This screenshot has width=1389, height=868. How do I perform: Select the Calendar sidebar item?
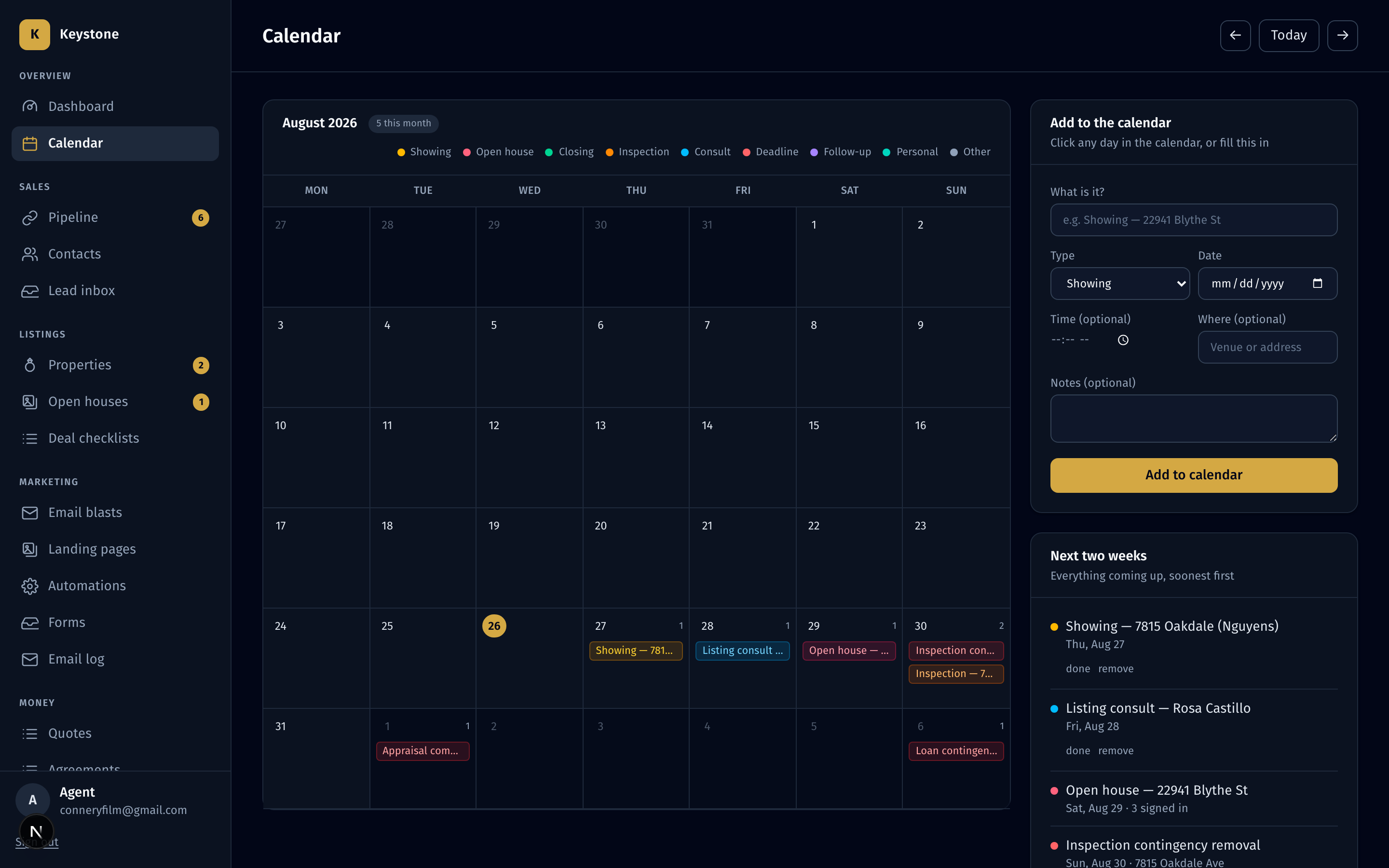coord(115,143)
